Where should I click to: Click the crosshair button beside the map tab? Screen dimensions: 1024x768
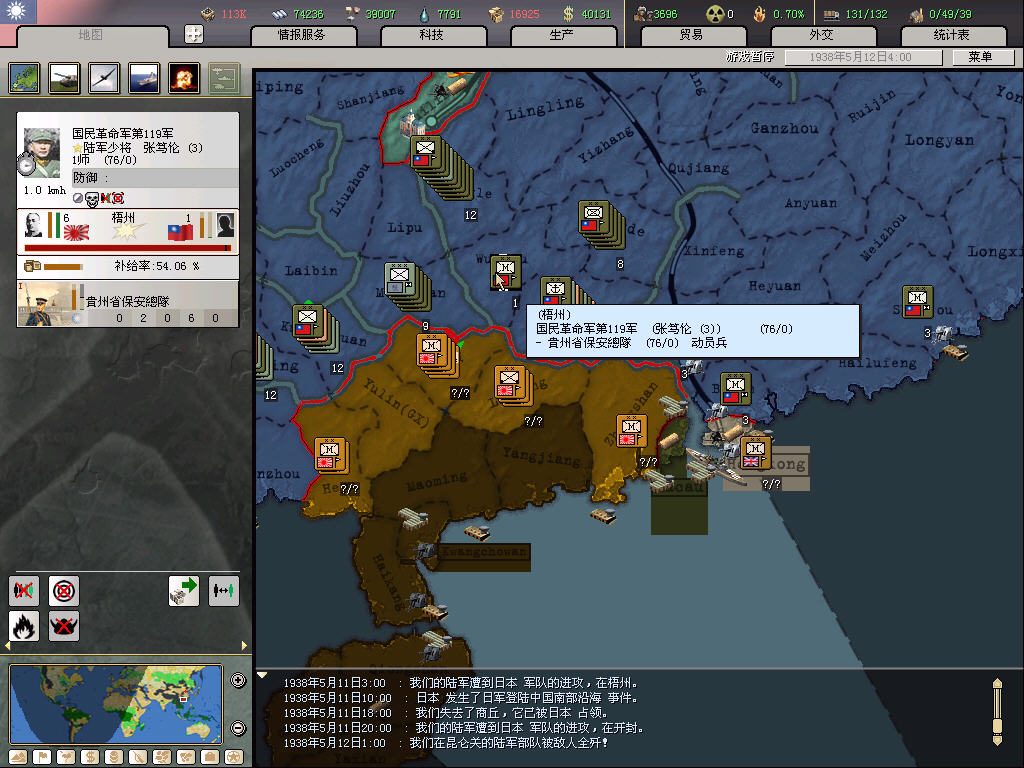pyautogui.click(x=194, y=34)
